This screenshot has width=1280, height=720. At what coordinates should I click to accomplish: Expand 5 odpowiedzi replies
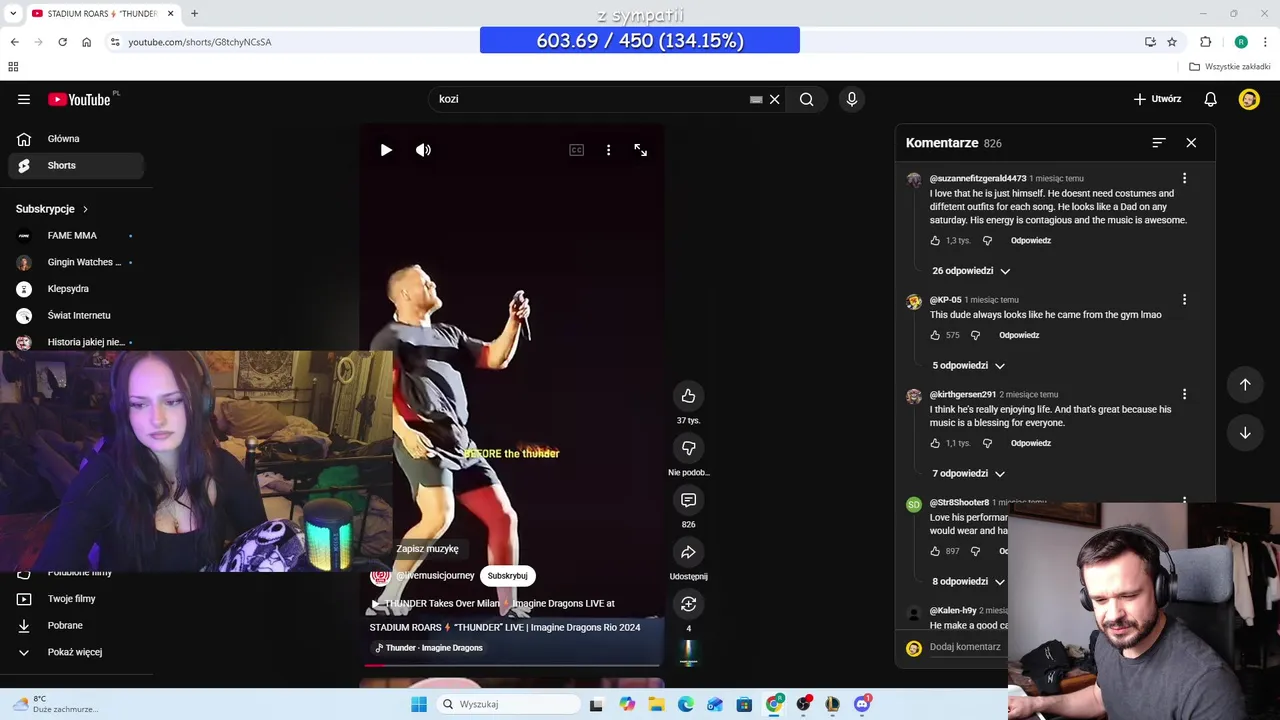pyautogui.click(x=968, y=366)
